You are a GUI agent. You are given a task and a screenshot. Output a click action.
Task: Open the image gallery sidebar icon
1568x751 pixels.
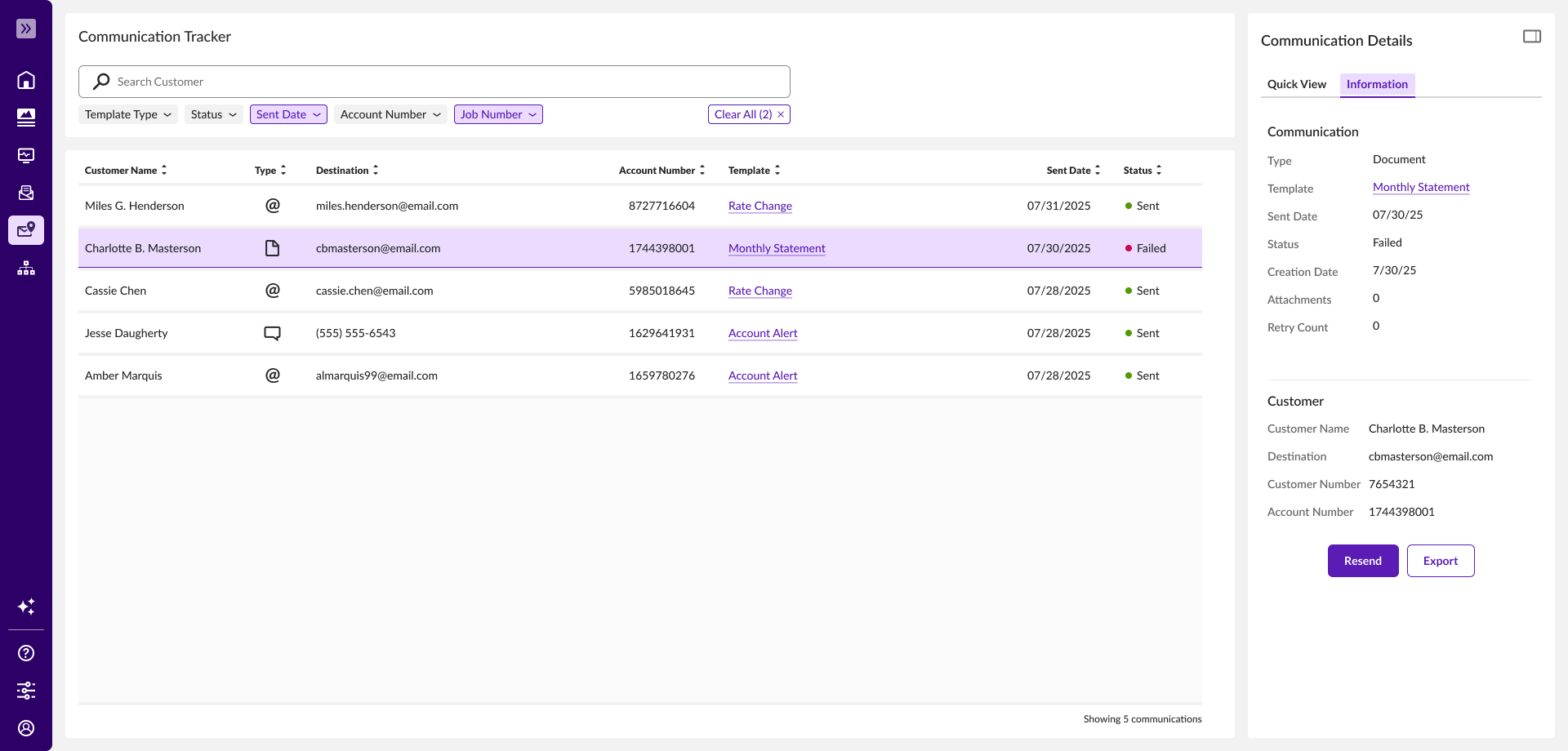pos(26,118)
